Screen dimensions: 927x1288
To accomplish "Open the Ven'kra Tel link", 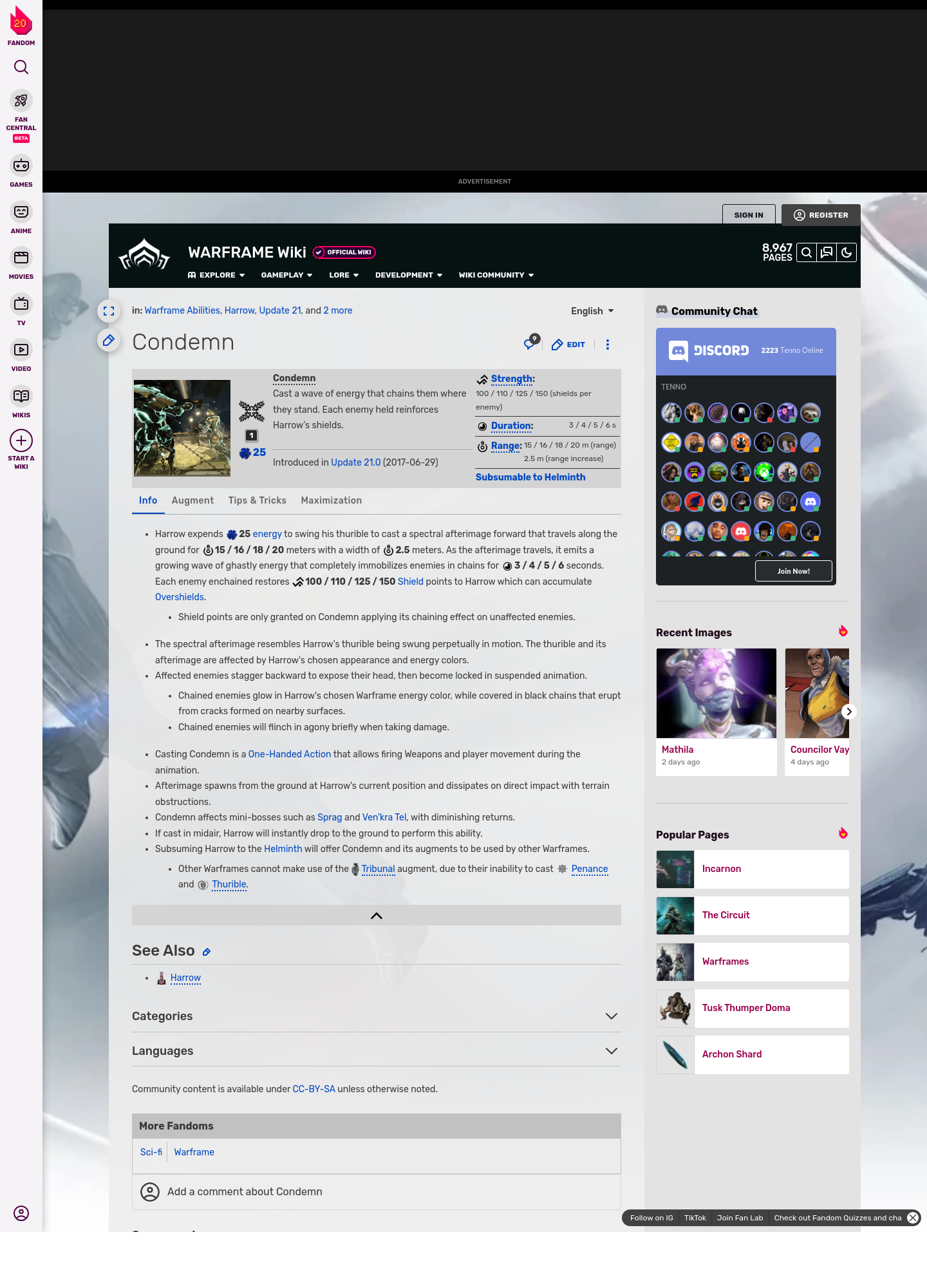I will (x=384, y=817).
